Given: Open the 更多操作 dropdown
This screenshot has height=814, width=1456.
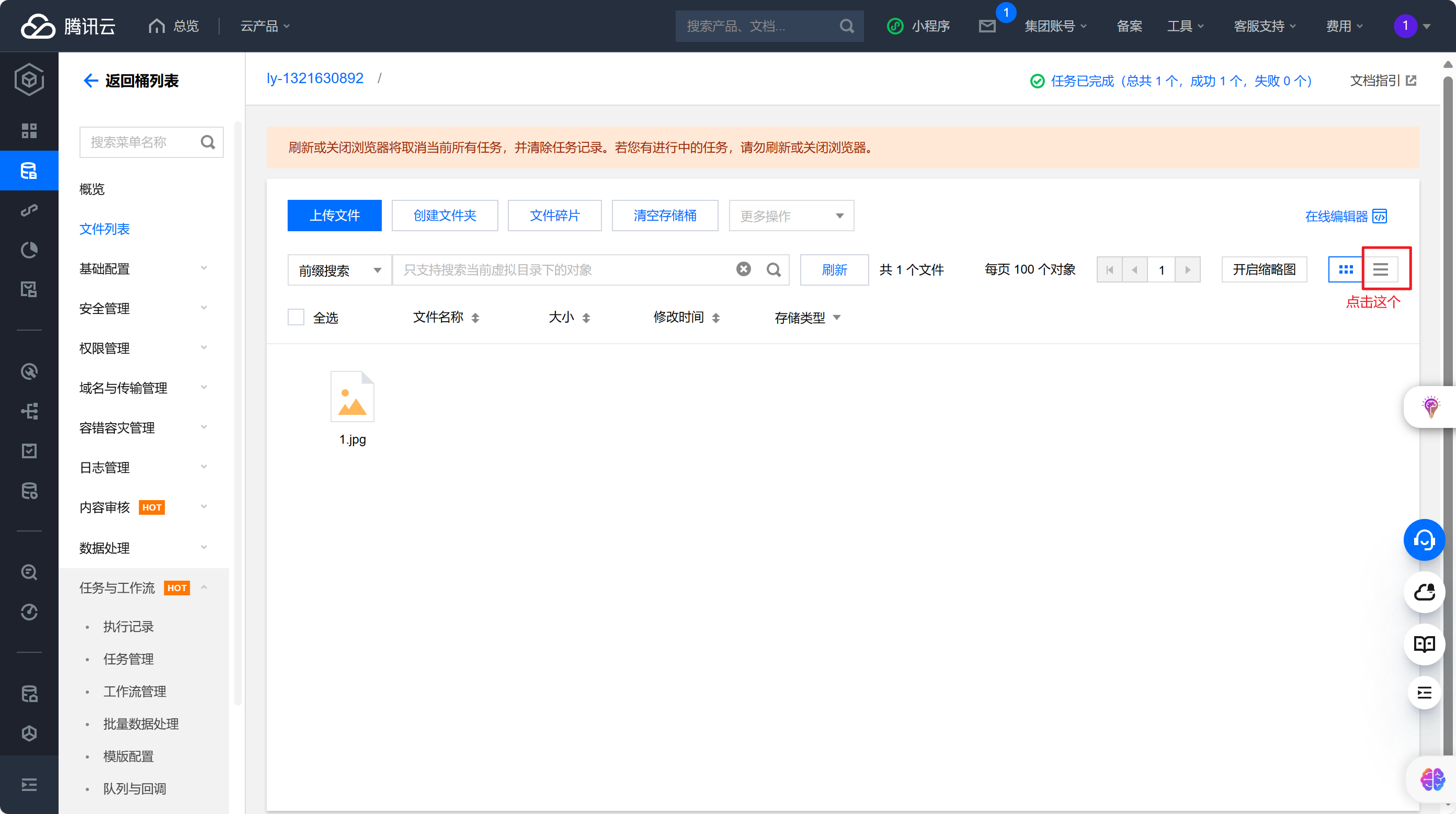Looking at the screenshot, I should point(791,216).
